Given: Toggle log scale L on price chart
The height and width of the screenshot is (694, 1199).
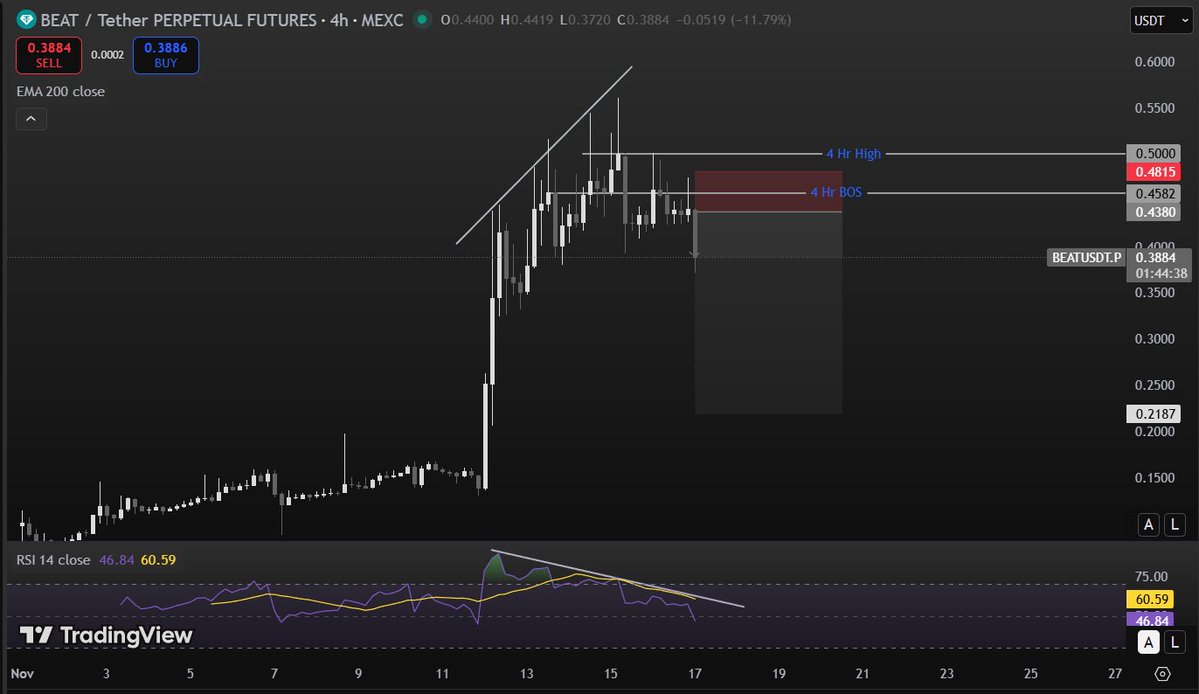Looking at the screenshot, I should coord(1175,524).
